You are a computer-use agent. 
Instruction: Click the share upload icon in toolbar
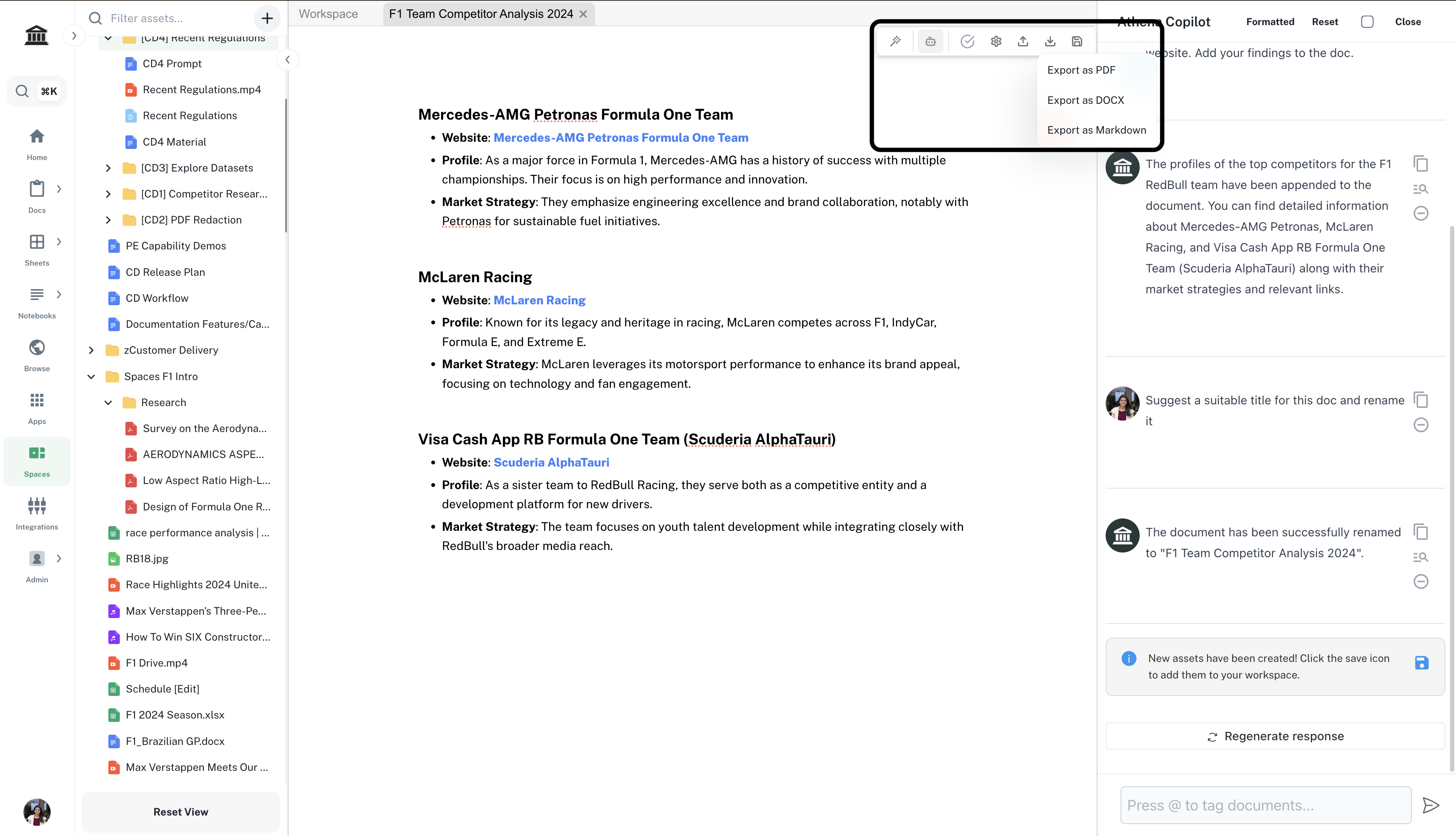(1023, 41)
